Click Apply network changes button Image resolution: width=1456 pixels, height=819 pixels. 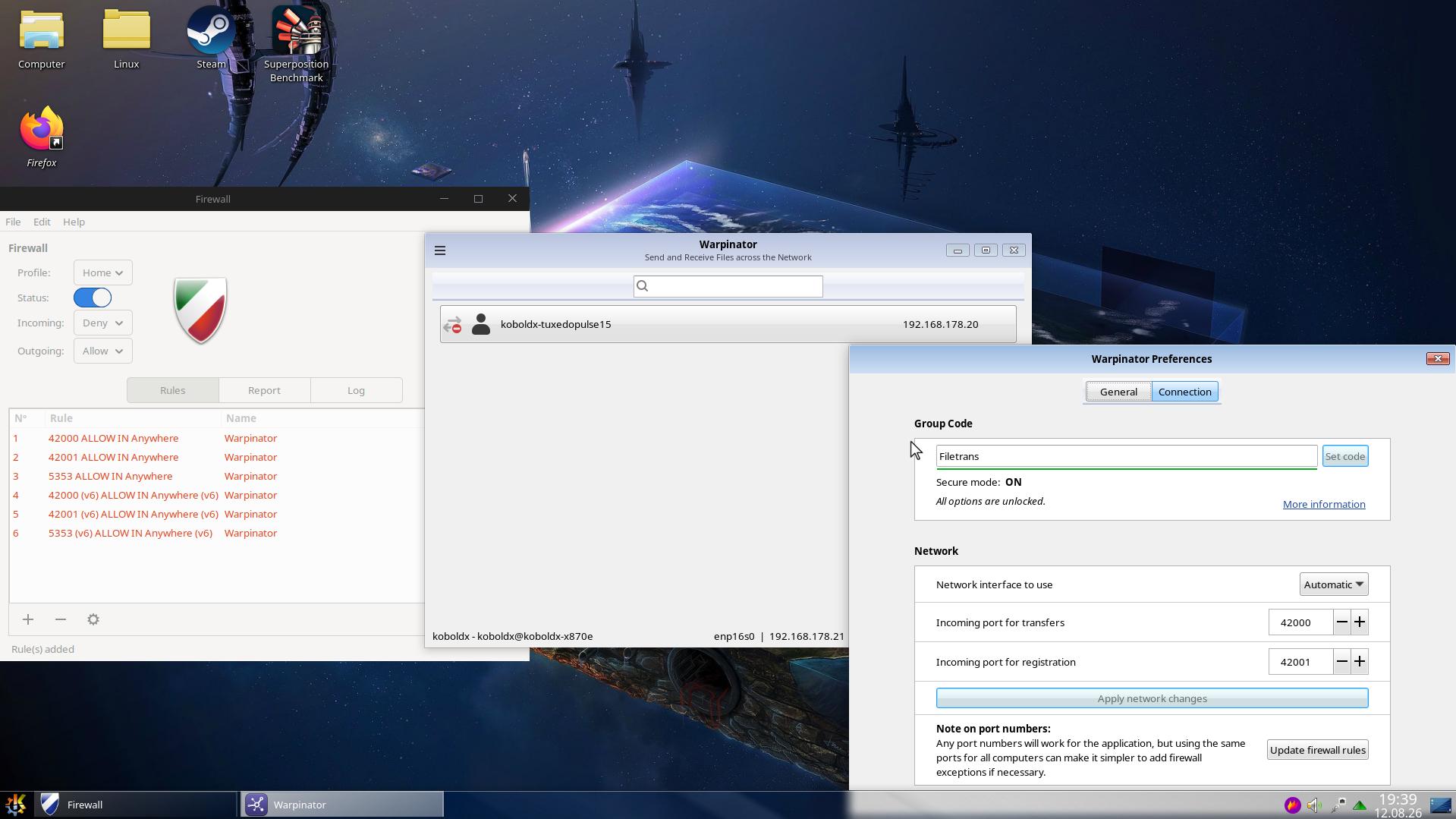pos(1152,698)
